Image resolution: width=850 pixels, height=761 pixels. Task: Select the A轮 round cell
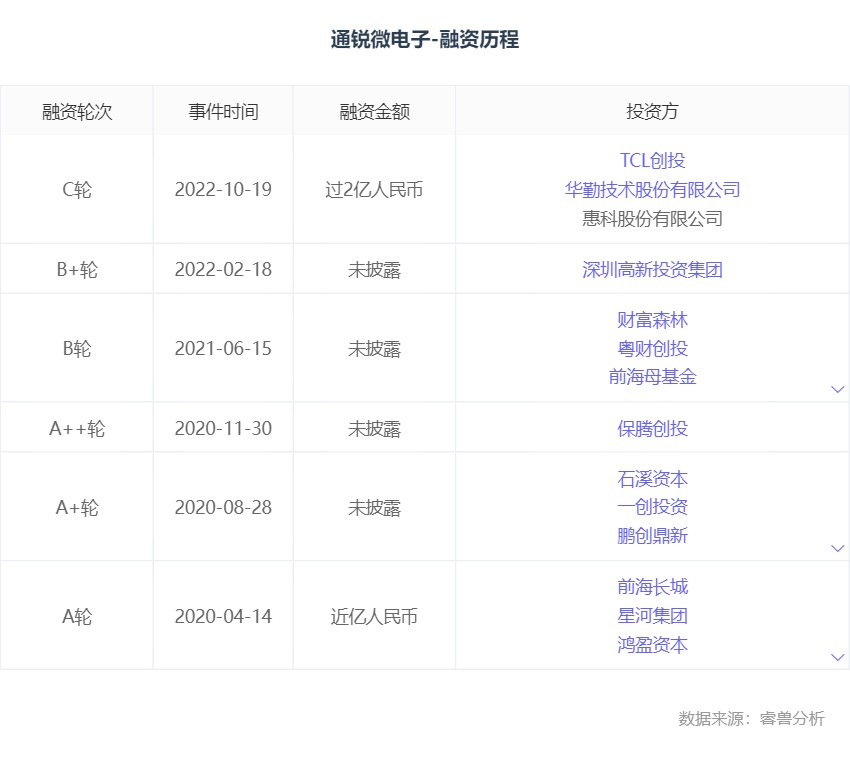[x=77, y=616]
